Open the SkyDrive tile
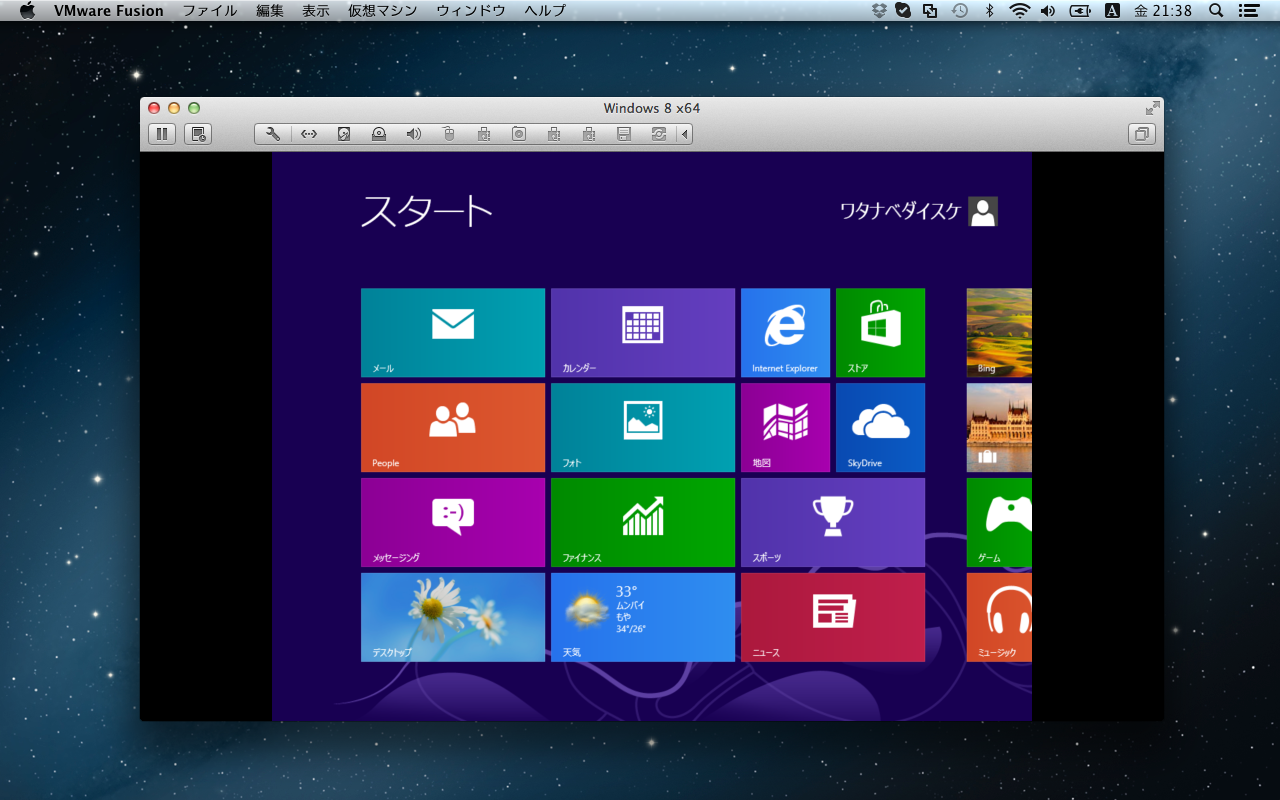Image resolution: width=1280 pixels, height=800 pixels. pyautogui.click(x=880, y=427)
